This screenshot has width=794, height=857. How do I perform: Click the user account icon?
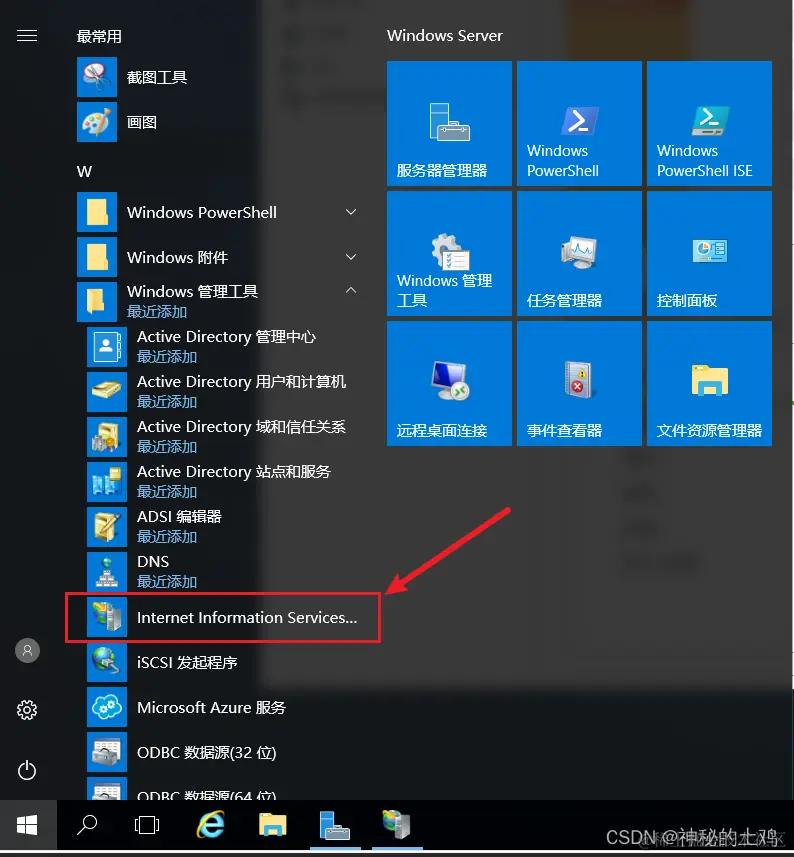tap(27, 650)
